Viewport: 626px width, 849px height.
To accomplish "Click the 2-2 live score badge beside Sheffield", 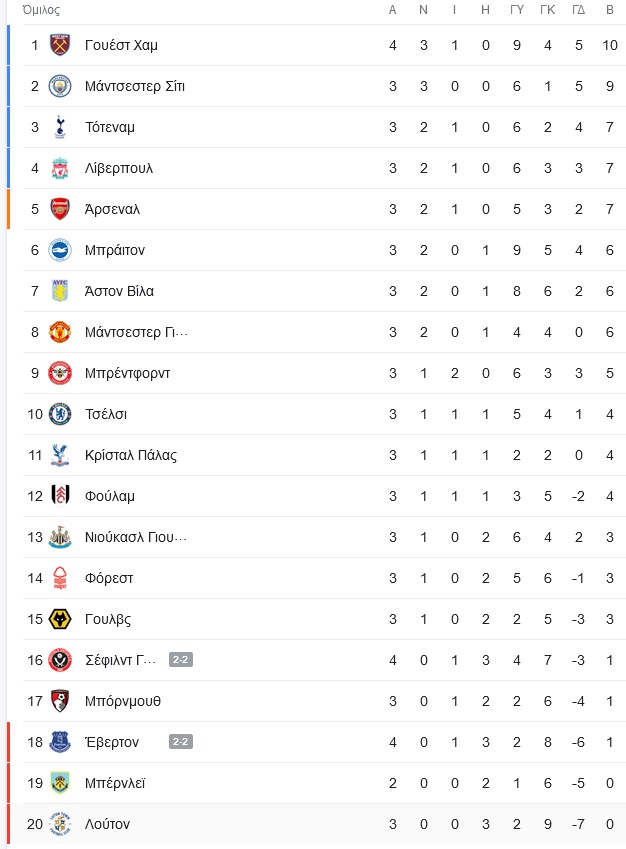I will click(181, 659).
